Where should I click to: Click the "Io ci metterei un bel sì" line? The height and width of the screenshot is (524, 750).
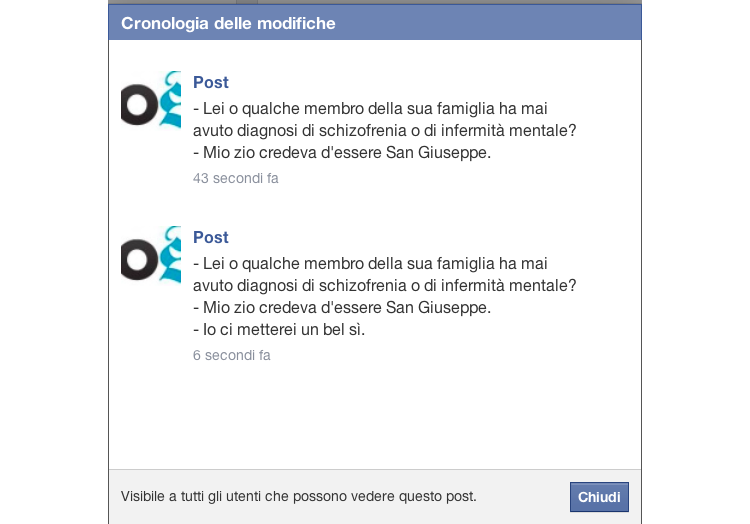coord(279,330)
